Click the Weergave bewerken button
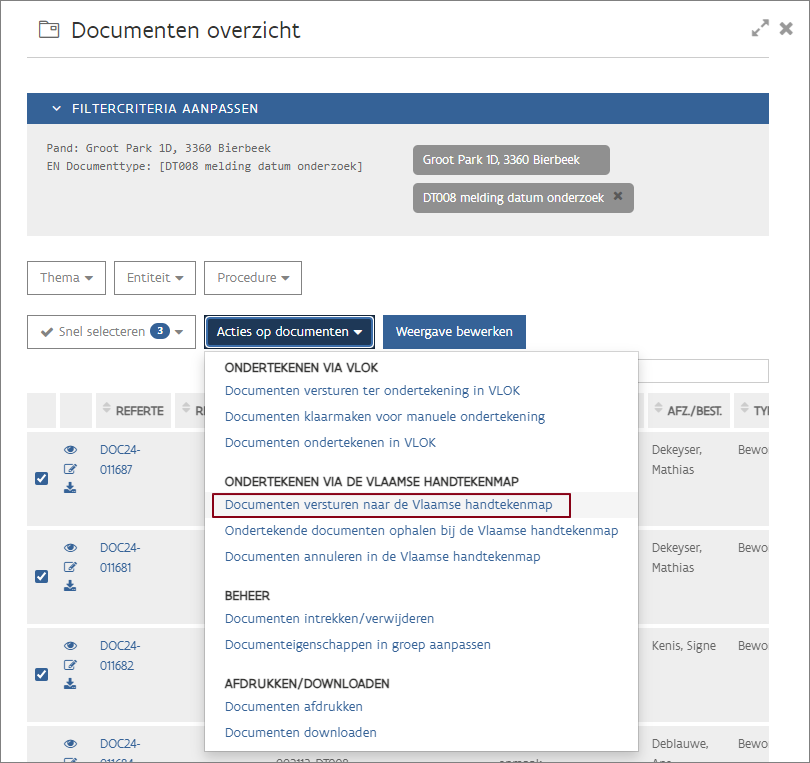Screen dimensions: 810x763 [454, 332]
